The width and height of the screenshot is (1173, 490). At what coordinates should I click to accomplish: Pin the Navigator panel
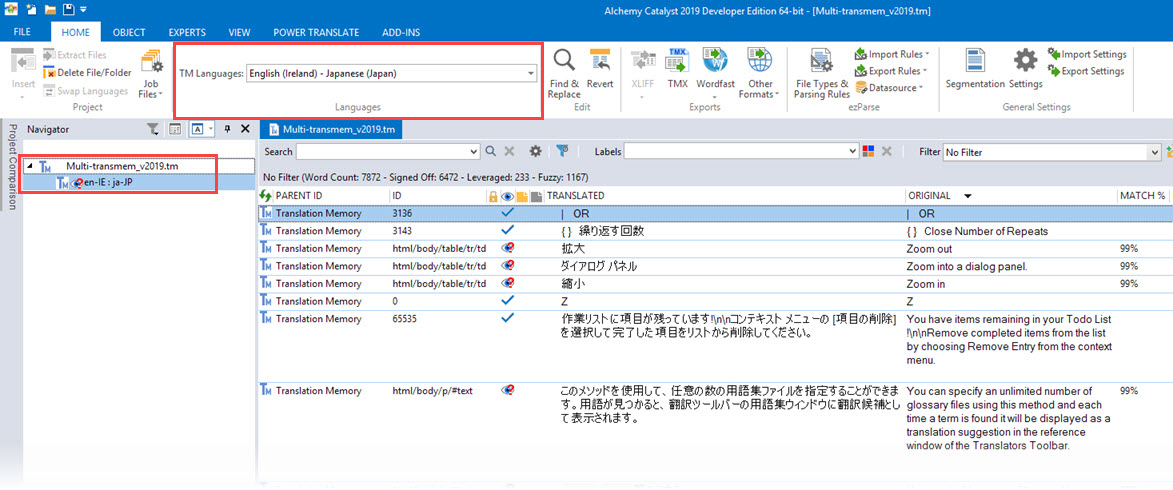(x=227, y=129)
